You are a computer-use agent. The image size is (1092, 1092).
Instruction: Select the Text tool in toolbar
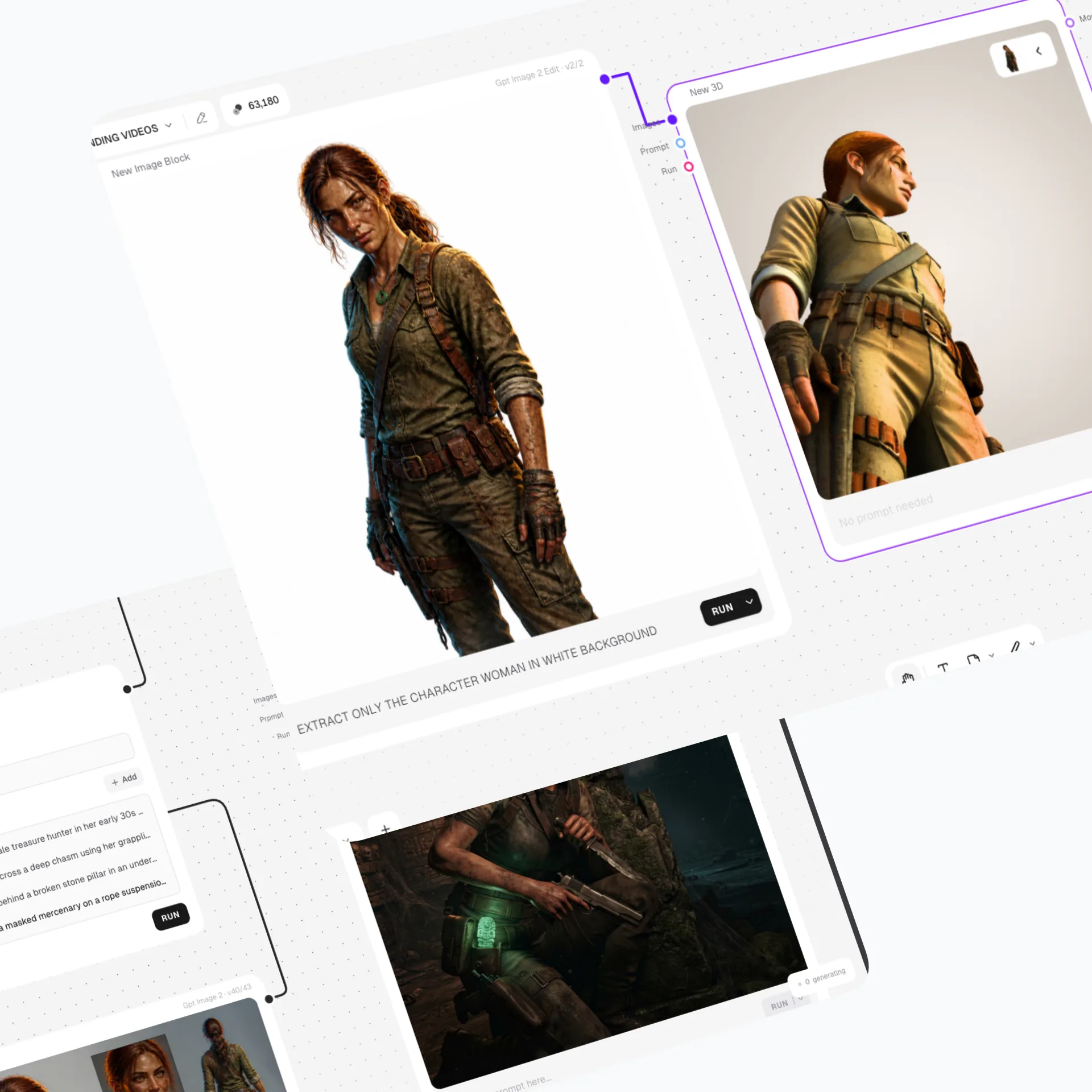pyautogui.click(x=942, y=668)
